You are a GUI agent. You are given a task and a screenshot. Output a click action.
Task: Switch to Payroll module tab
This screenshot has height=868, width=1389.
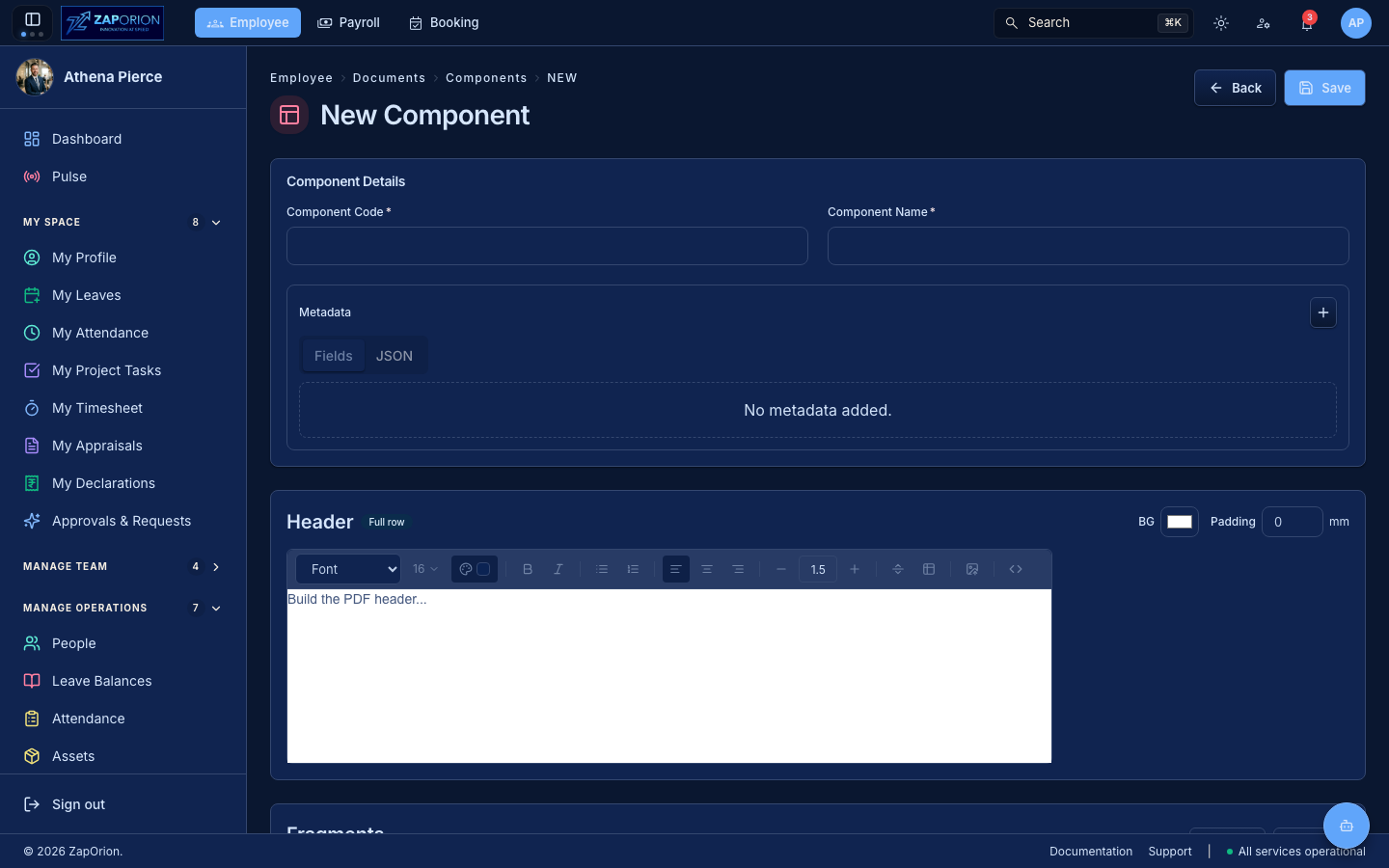[x=348, y=22]
